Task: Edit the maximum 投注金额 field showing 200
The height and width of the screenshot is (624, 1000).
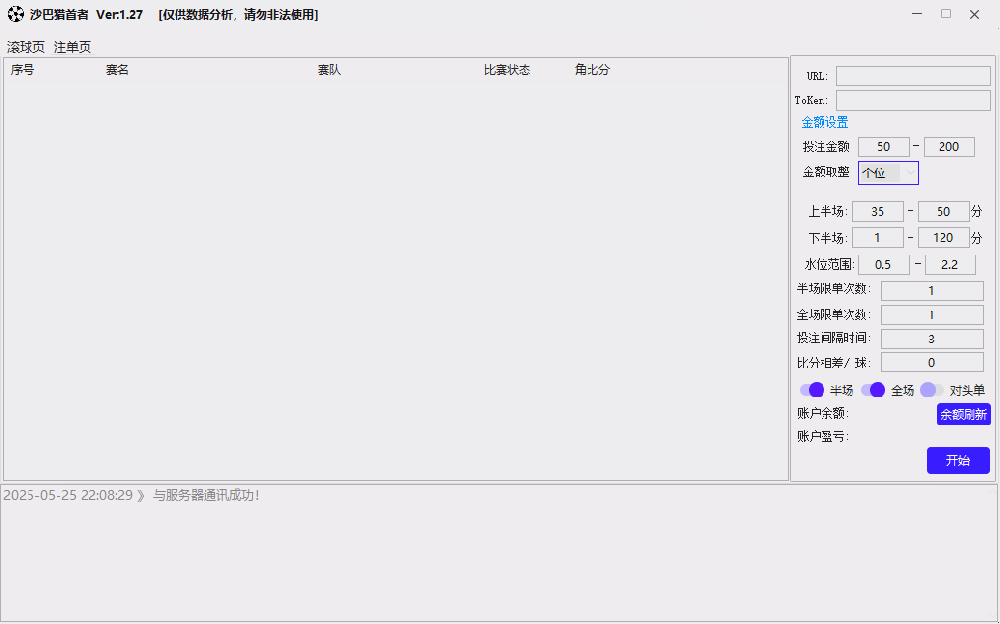Action: [949, 147]
